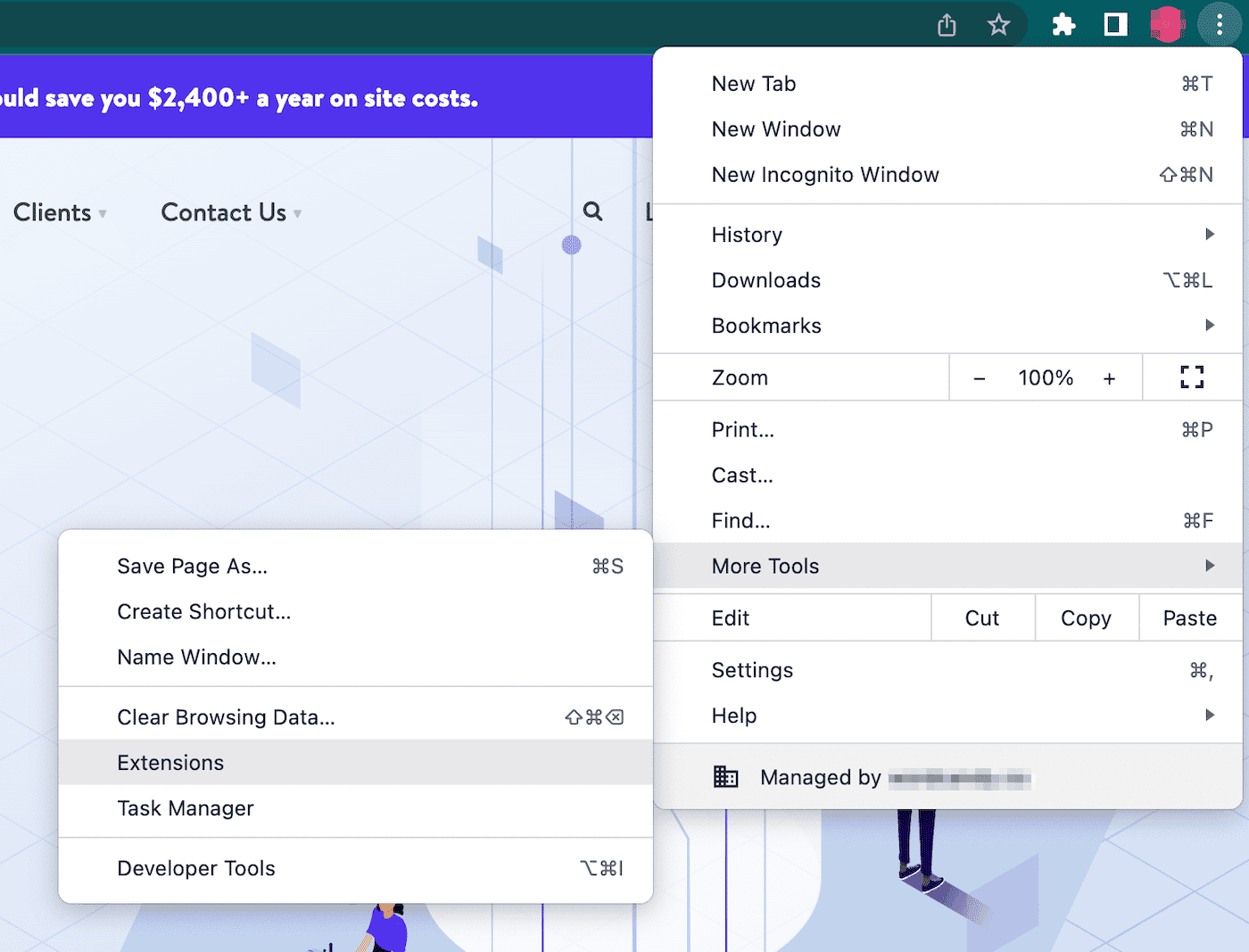Click the profile avatar icon
The height and width of the screenshot is (952, 1249).
tap(1167, 25)
